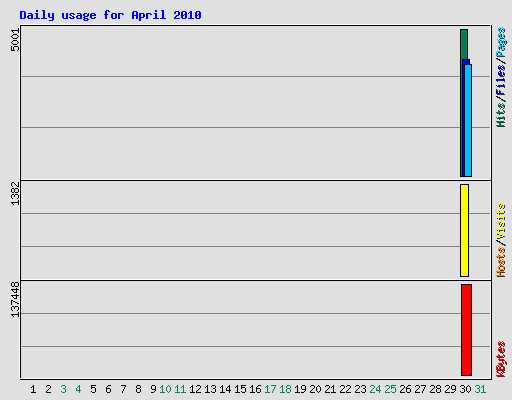Viewport: 512px width, 400px height.
Task: Click day 13 on the x-axis
Action: (210, 389)
